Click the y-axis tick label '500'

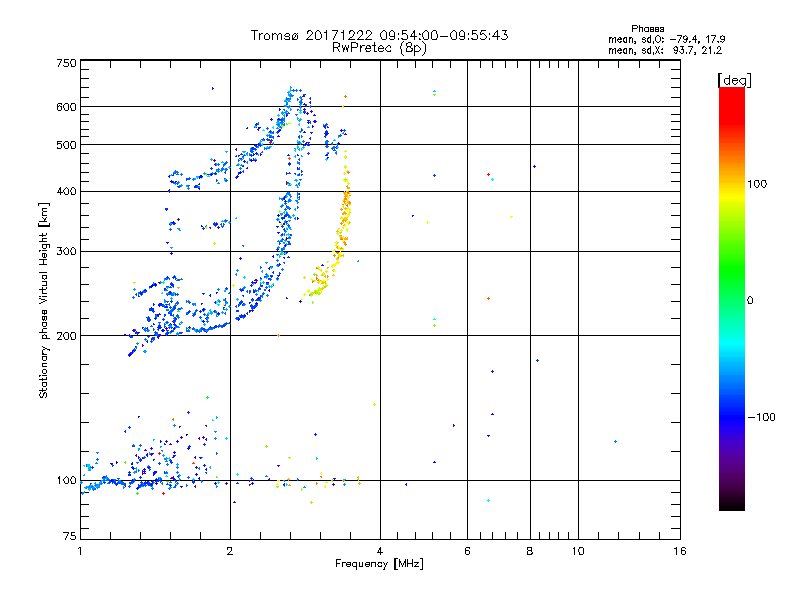(66, 145)
